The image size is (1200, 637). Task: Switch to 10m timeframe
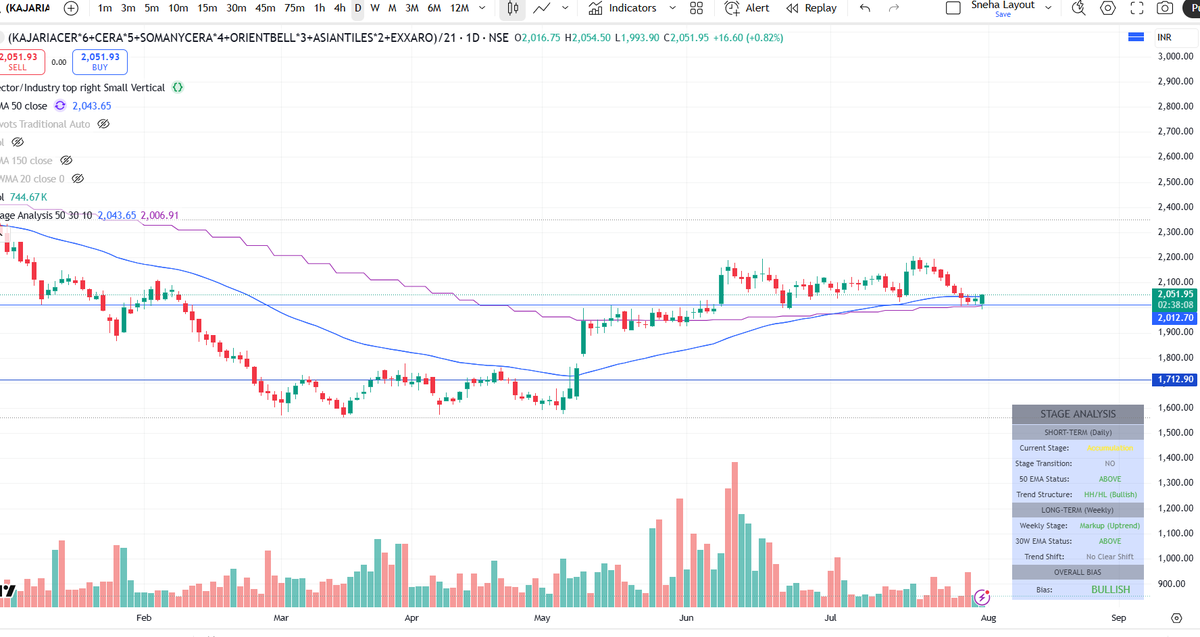point(178,8)
